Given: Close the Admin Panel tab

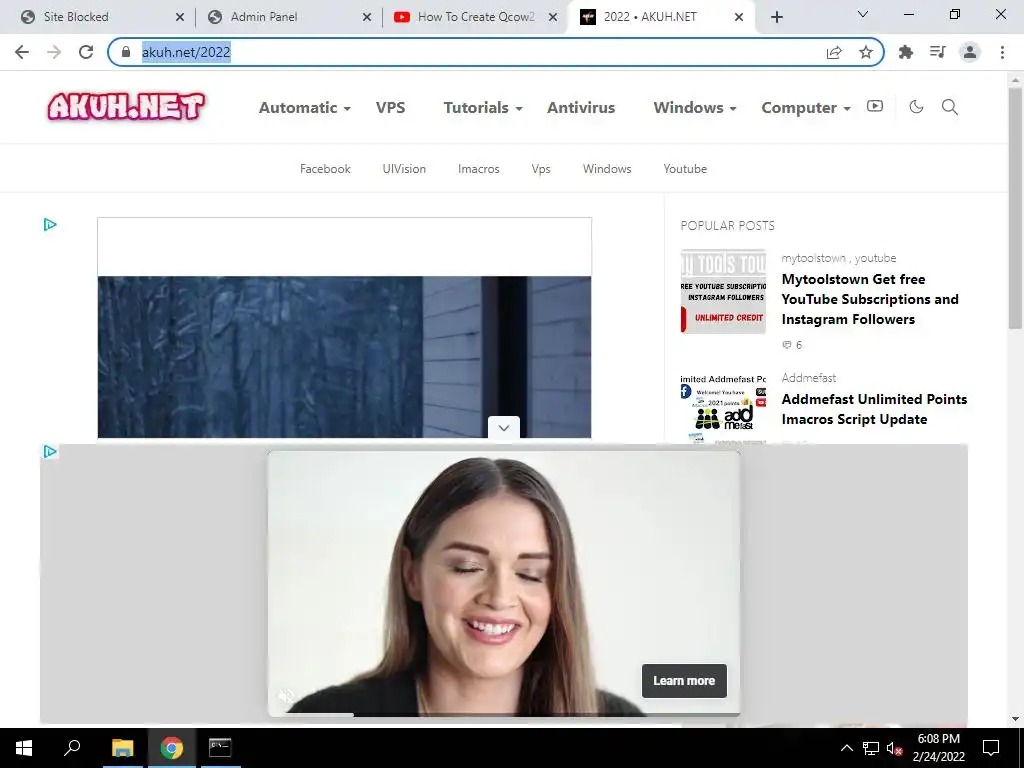Looking at the screenshot, I should coord(367,17).
